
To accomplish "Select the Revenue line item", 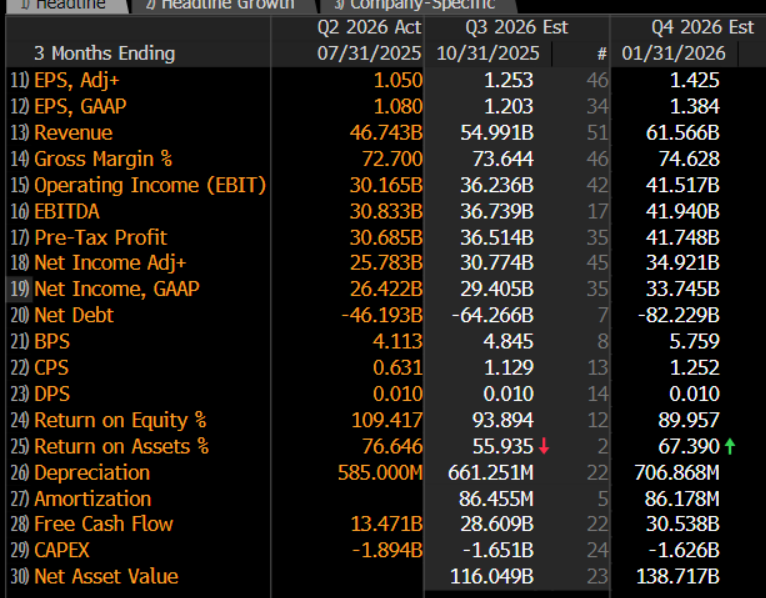I will tap(73, 133).
